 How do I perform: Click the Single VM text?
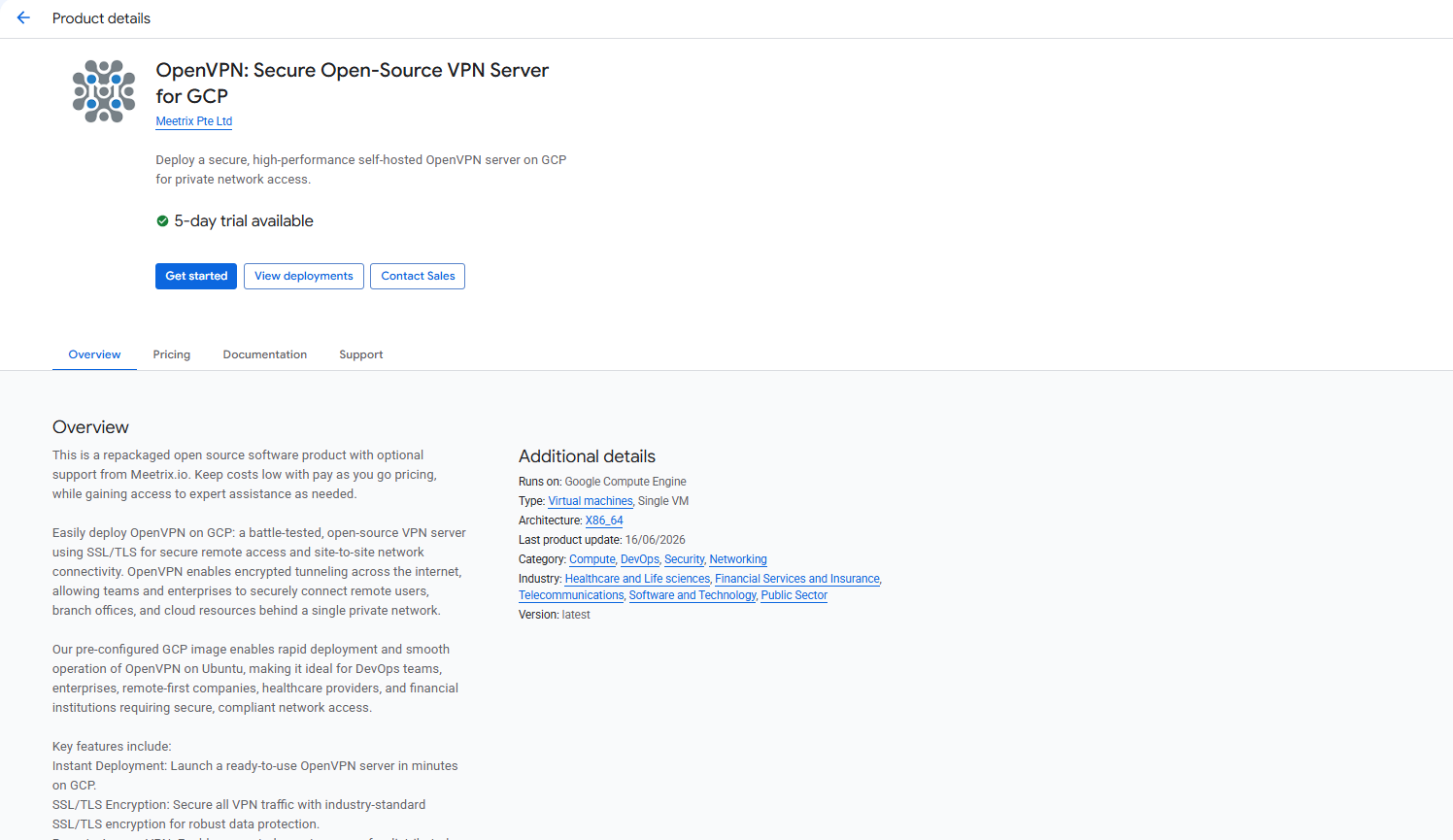[x=663, y=501]
